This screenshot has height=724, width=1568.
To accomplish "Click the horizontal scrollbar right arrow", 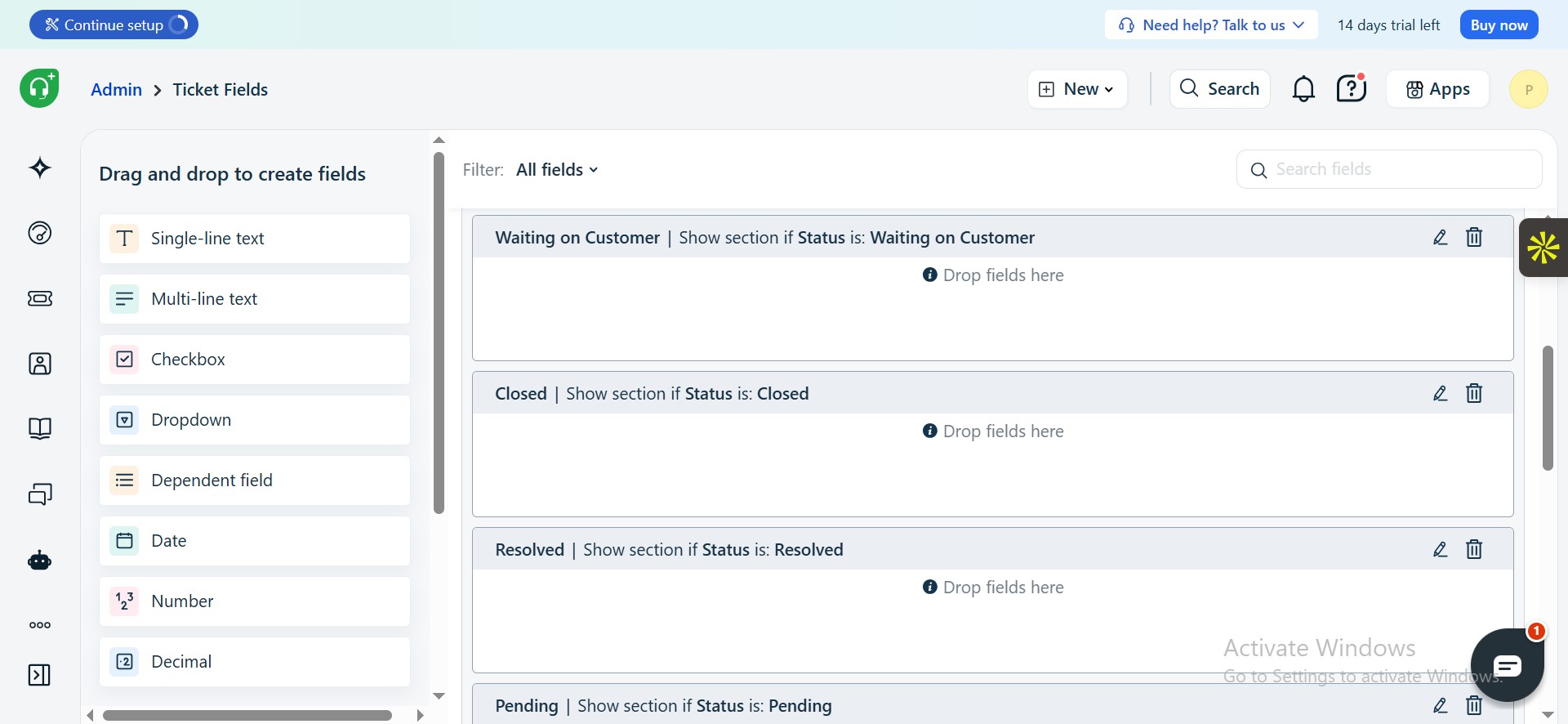I will pyautogui.click(x=420, y=715).
